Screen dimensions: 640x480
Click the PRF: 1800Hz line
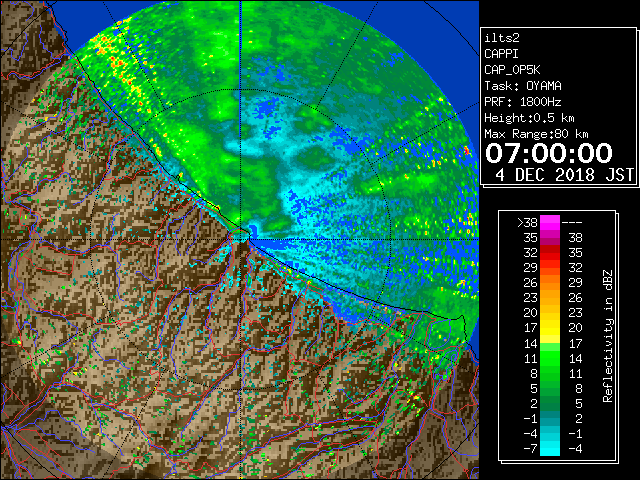click(523, 102)
